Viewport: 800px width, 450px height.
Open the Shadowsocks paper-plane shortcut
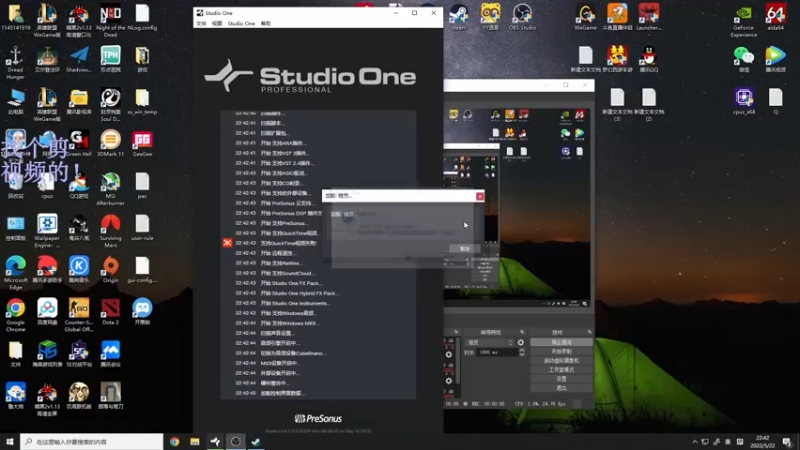(79, 58)
